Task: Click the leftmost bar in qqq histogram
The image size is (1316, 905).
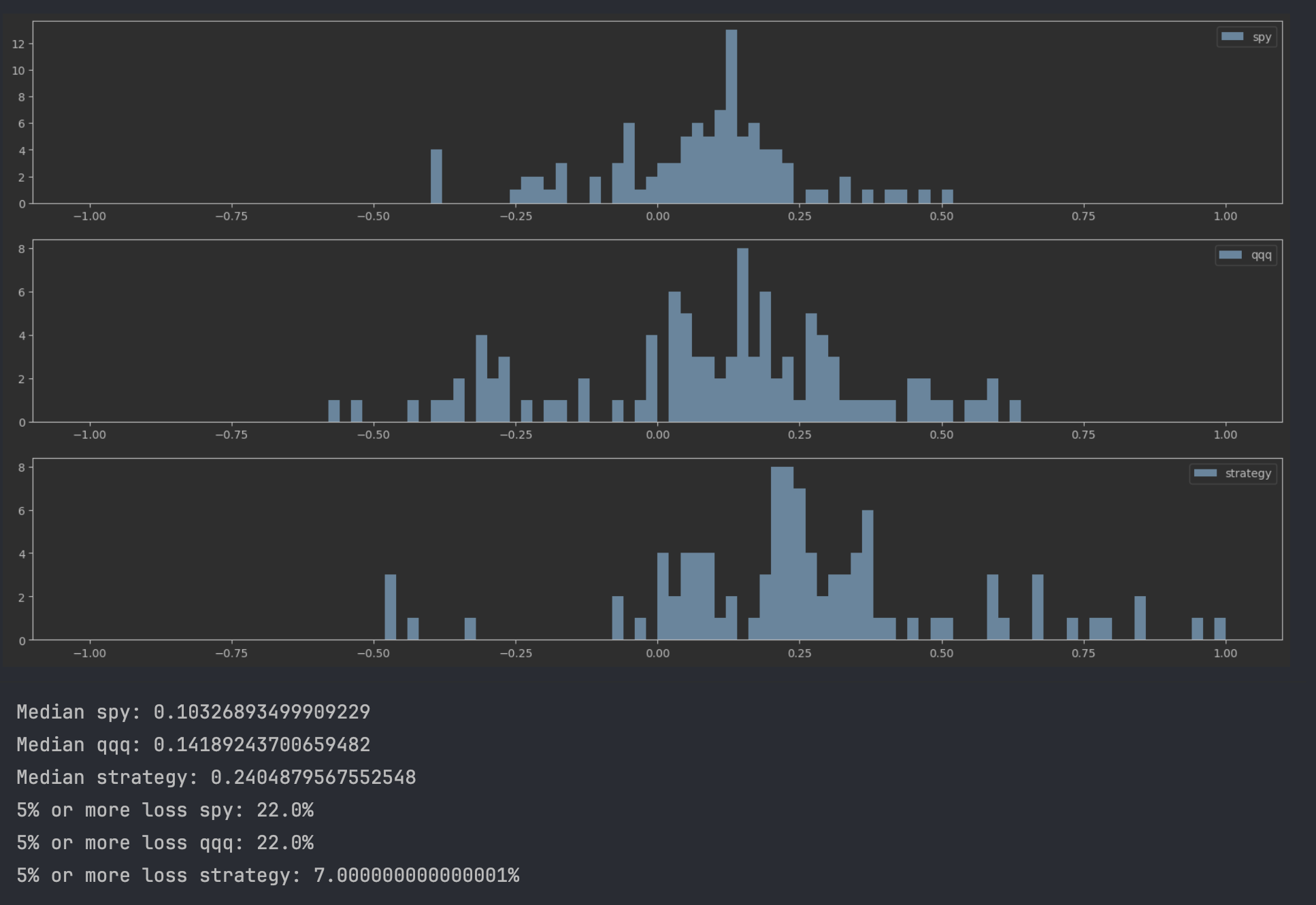Action: pos(333,411)
